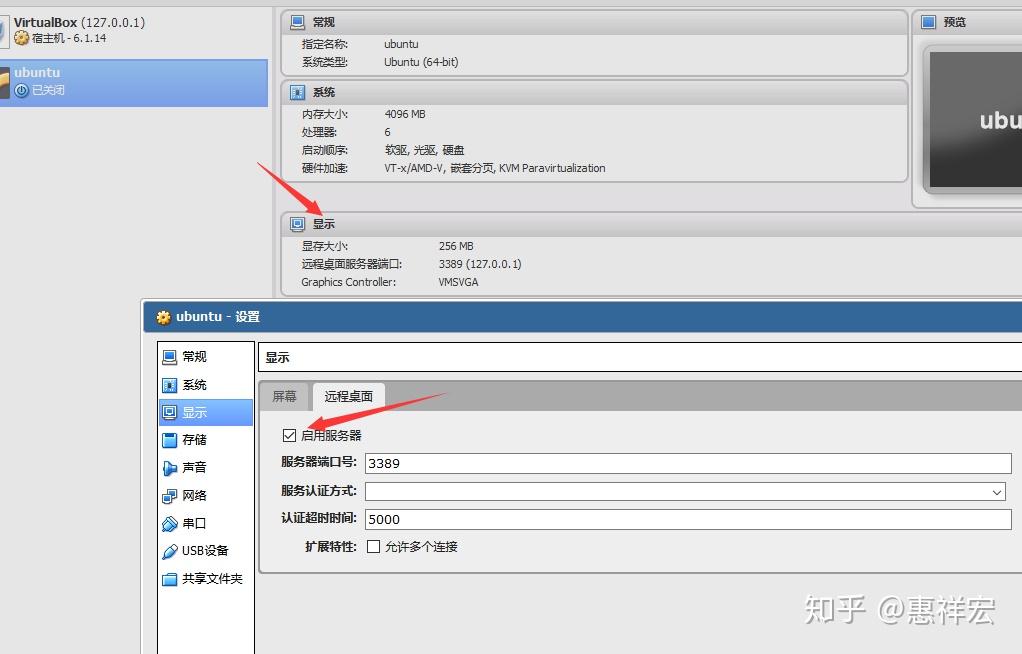This screenshot has height=654, width=1022.
Task: Click the 串口 (Serial) settings icon
Action: click(x=171, y=523)
